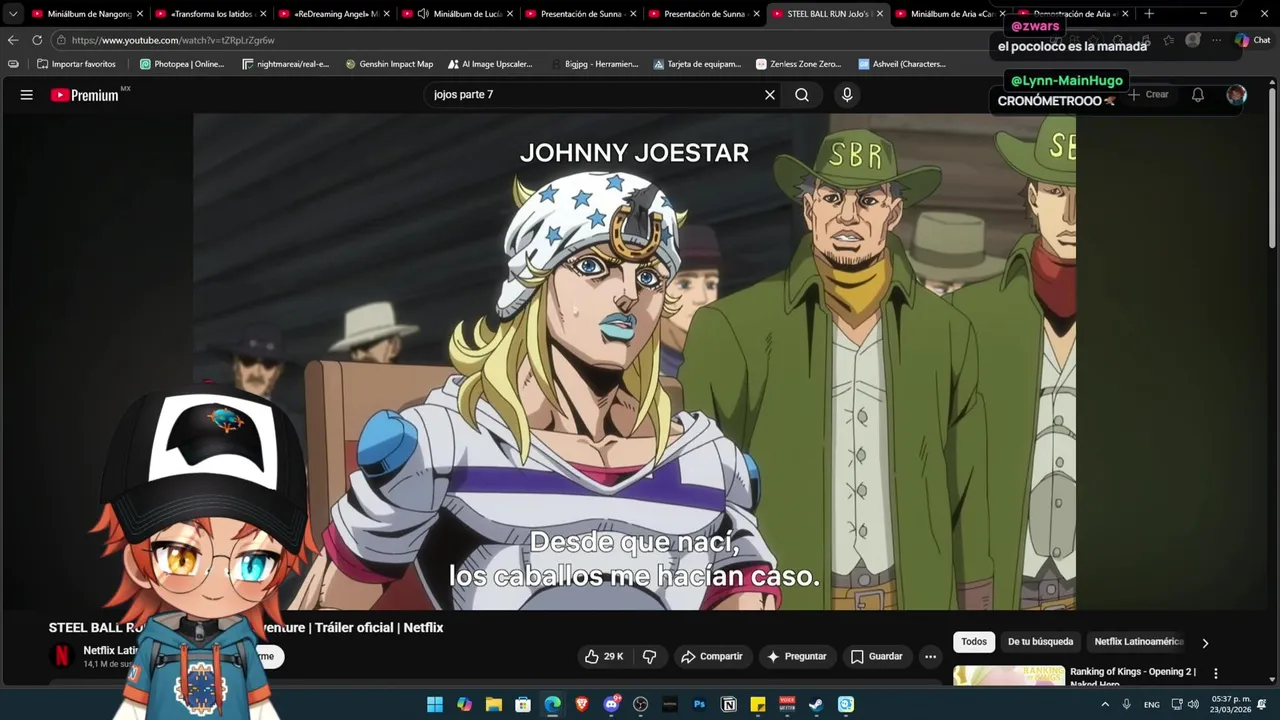Open options for Ranking of Kings video
The width and height of the screenshot is (1280, 720).
point(1216,674)
